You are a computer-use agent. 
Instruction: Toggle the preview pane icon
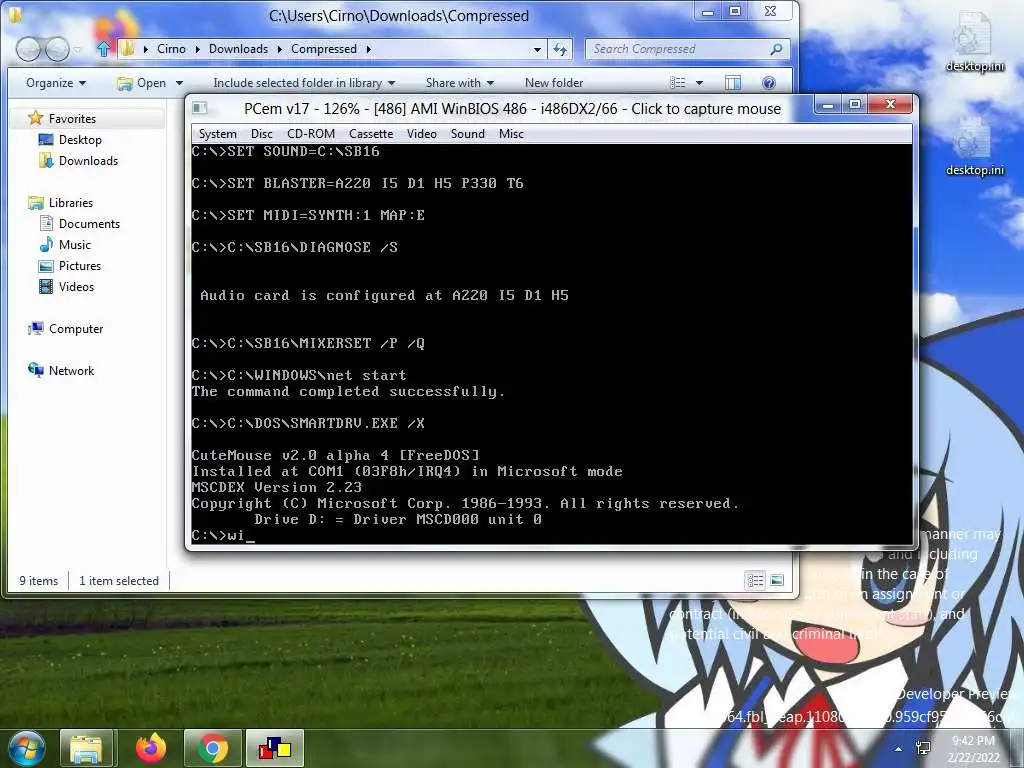coord(733,83)
